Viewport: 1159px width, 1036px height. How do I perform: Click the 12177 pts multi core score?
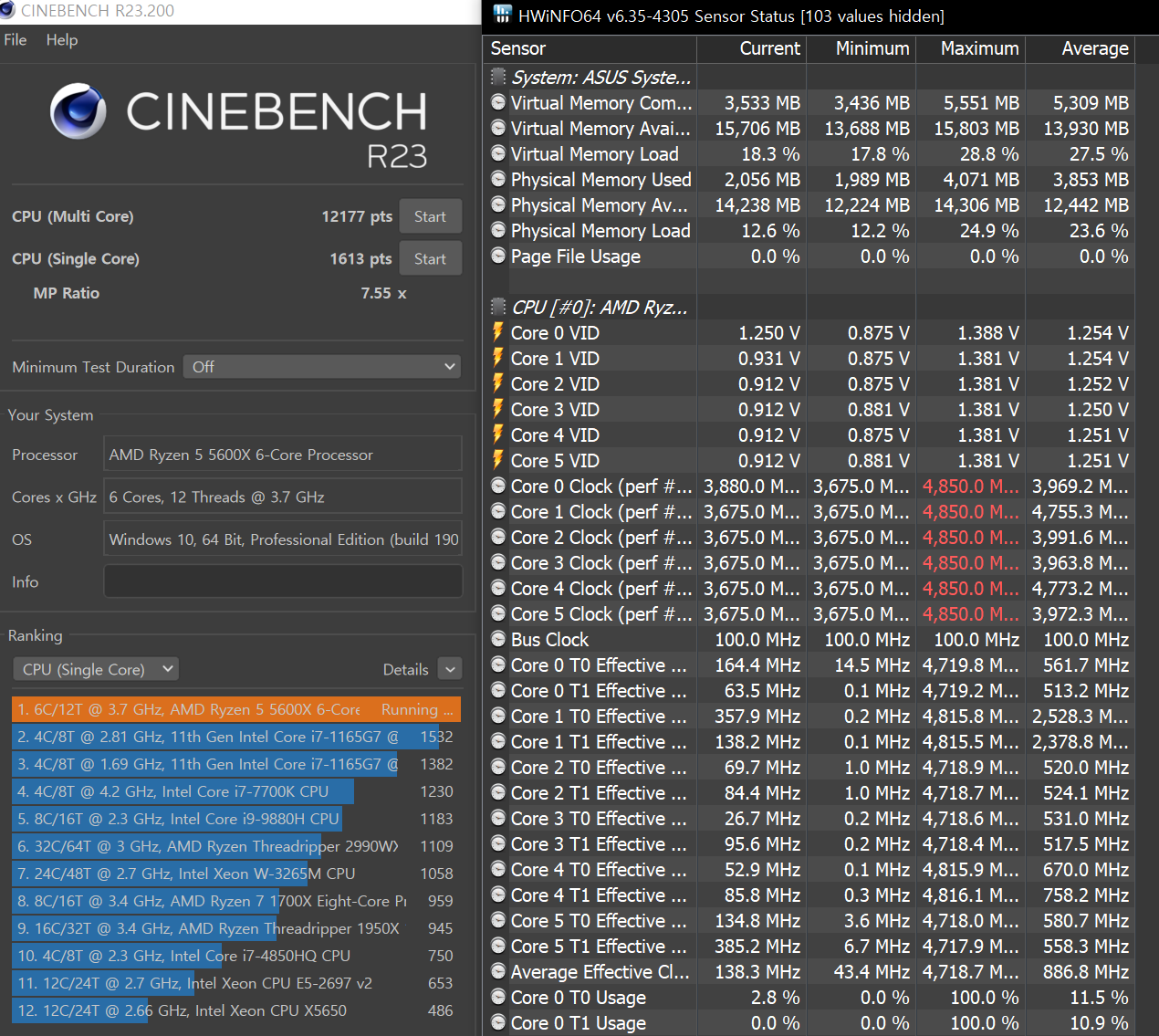point(357,216)
